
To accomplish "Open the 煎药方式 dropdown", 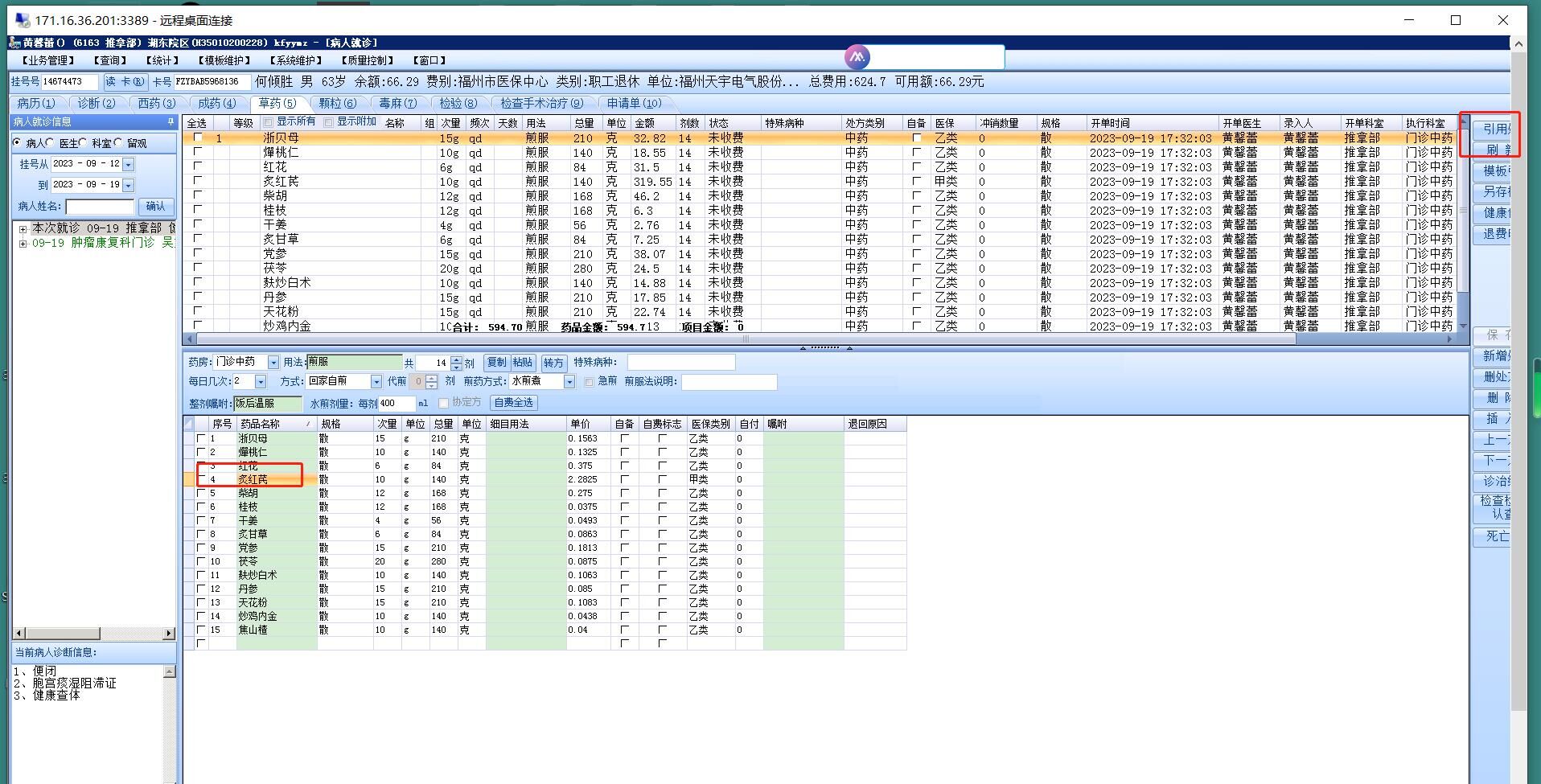I will click(x=569, y=382).
